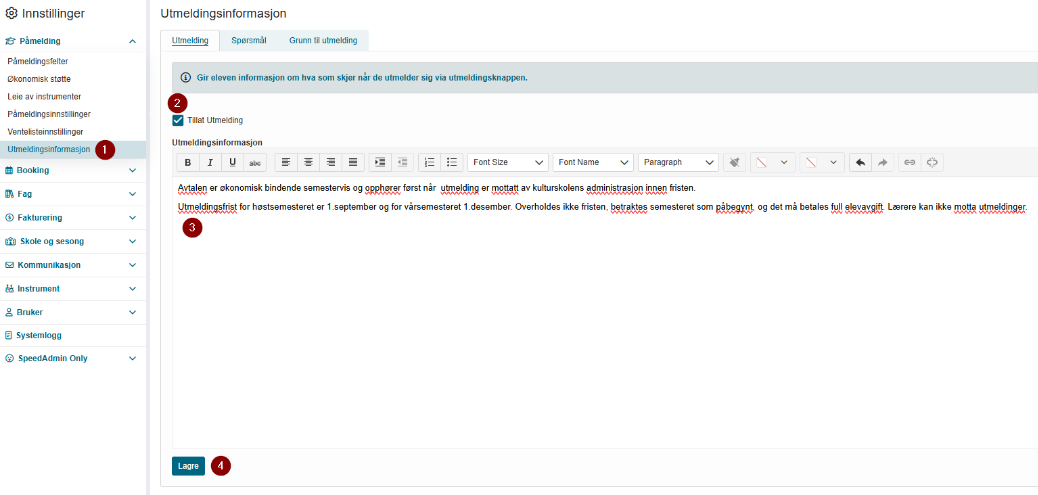Open the first color picker dropdown arrow
This screenshot has width=1038, height=495.
click(x=784, y=162)
